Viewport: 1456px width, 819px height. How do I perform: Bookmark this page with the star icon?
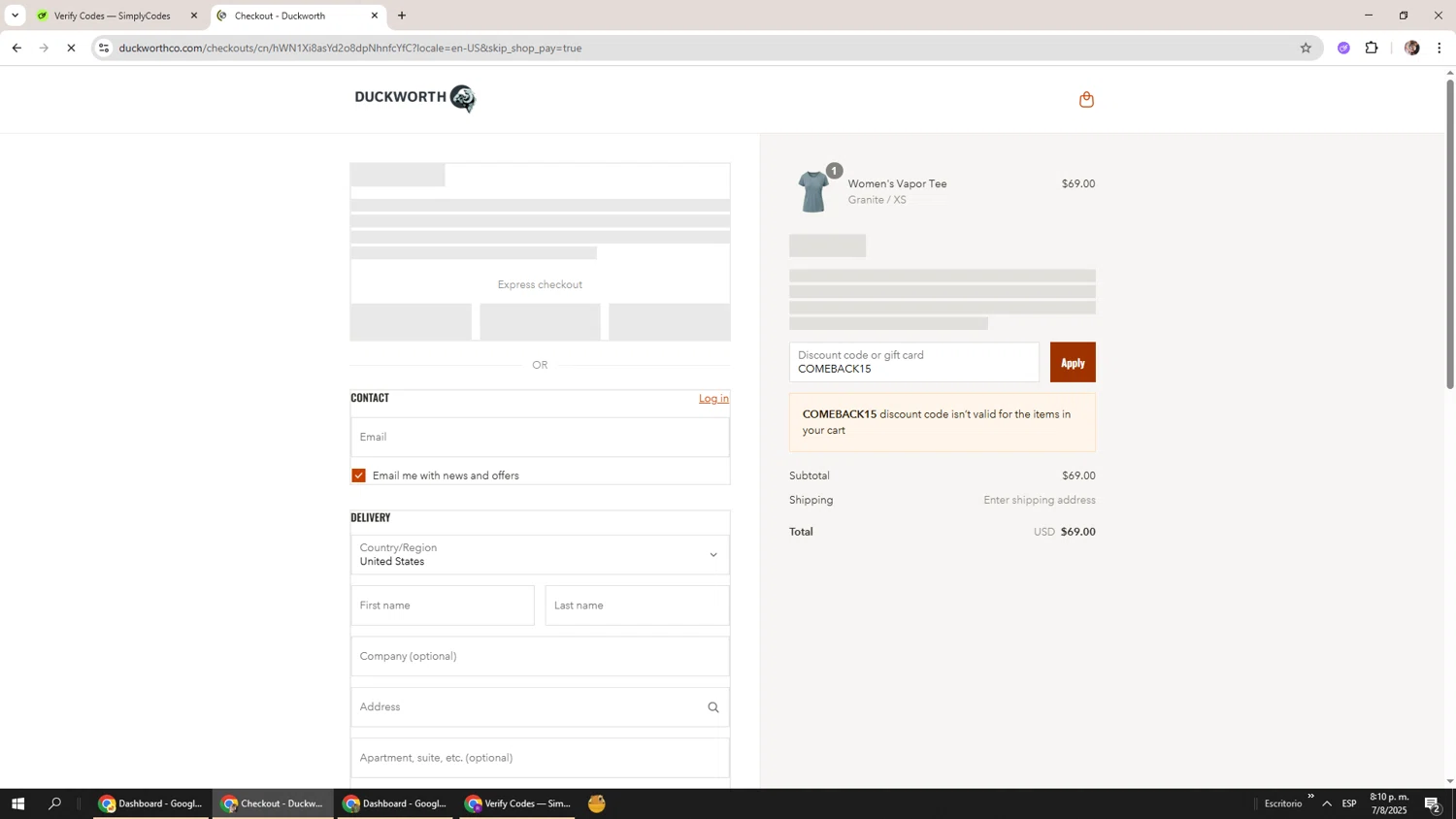(x=1306, y=48)
